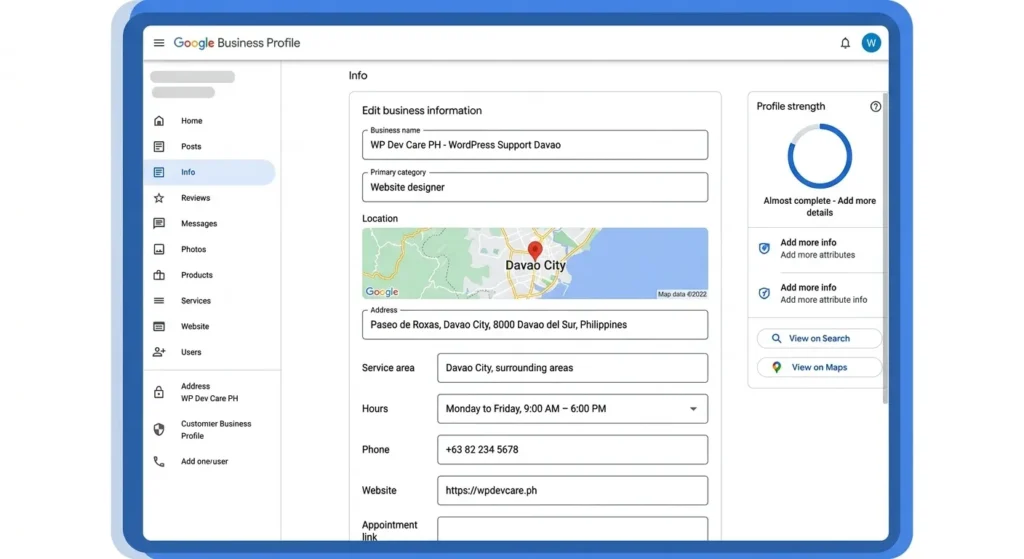Open Messages section
The height and width of the screenshot is (559, 1024).
click(210, 223)
